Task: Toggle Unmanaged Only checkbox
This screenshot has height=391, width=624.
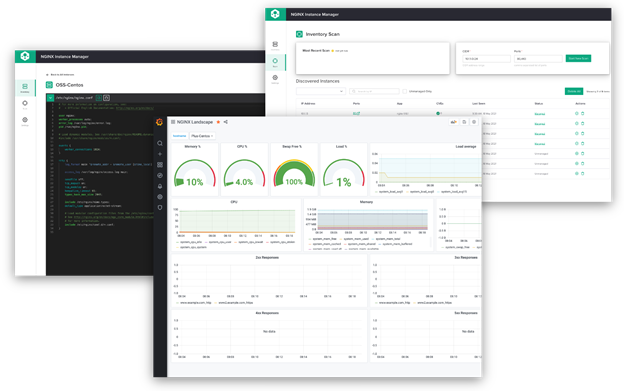Action: tap(405, 91)
